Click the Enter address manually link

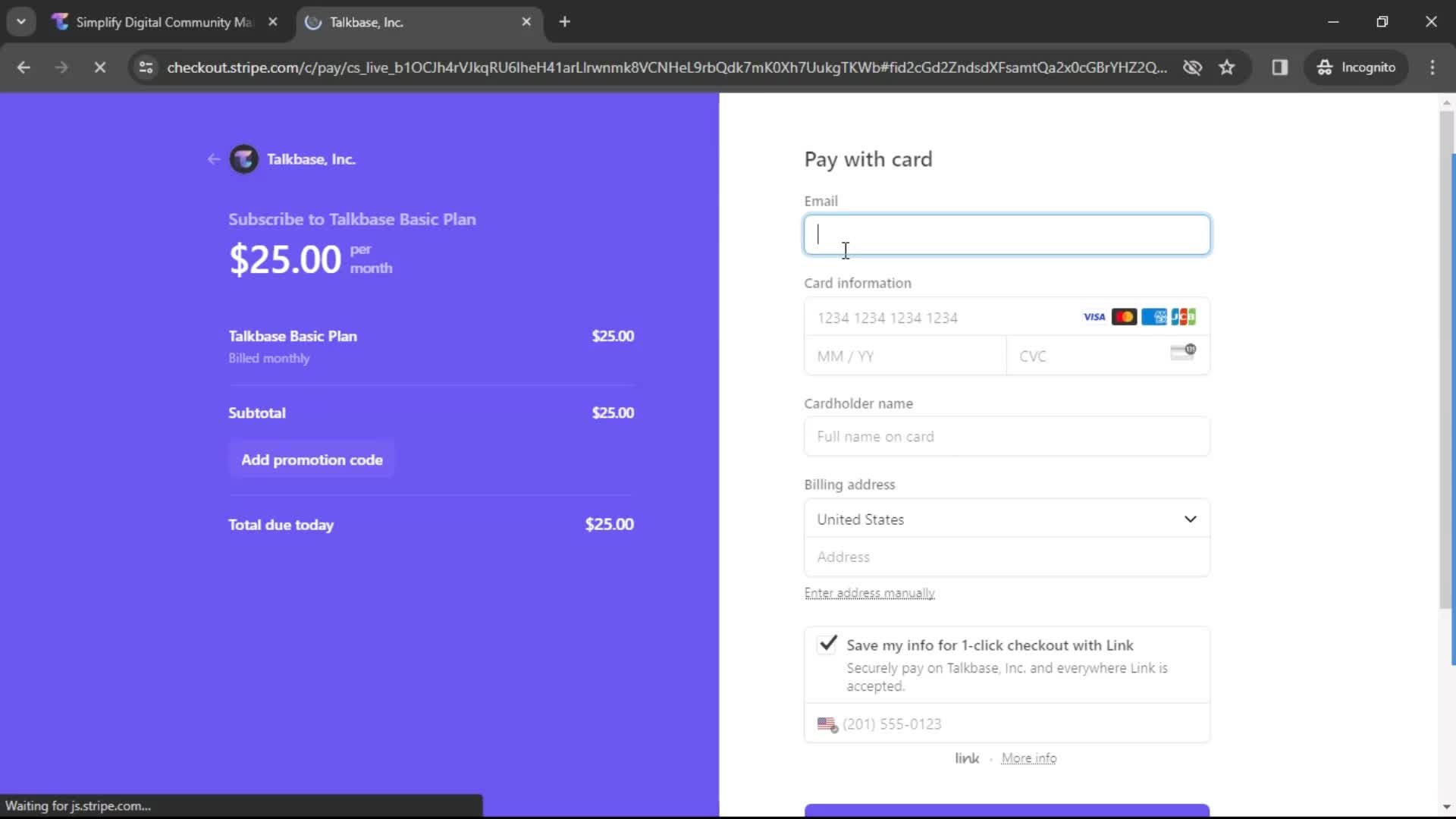(x=869, y=593)
